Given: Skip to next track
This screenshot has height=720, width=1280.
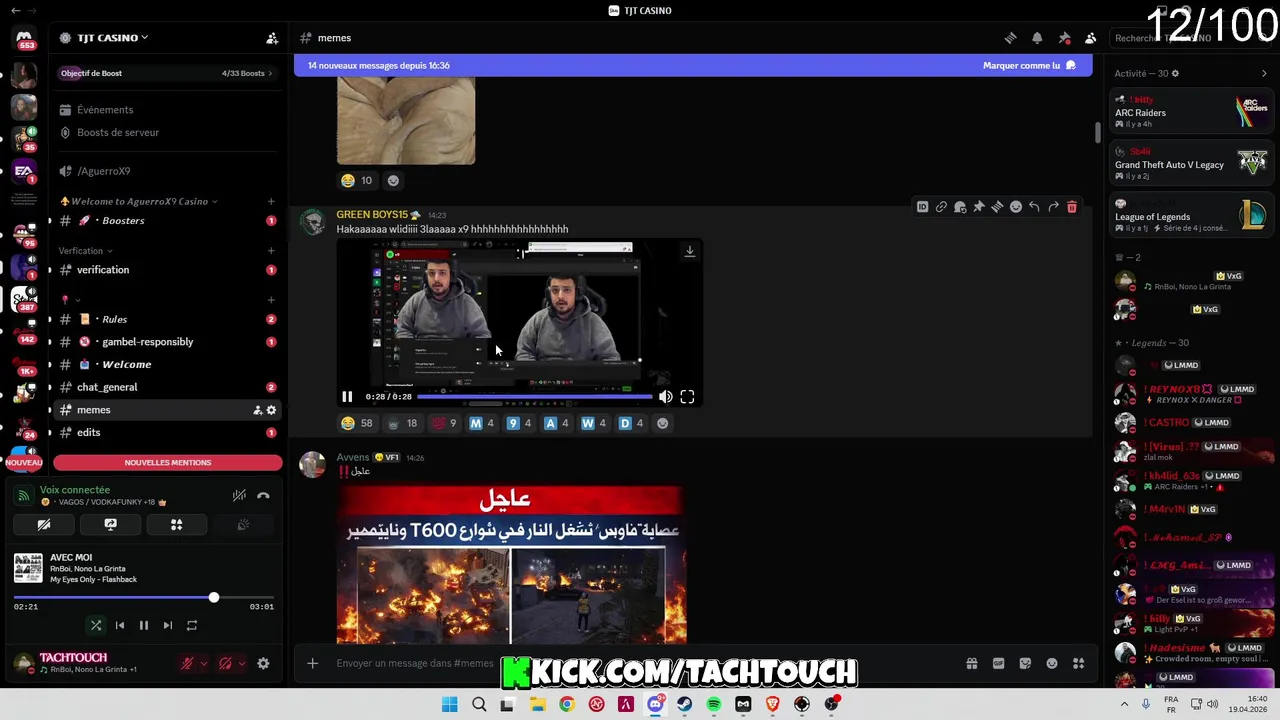Looking at the screenshot, I should [168, 625].
